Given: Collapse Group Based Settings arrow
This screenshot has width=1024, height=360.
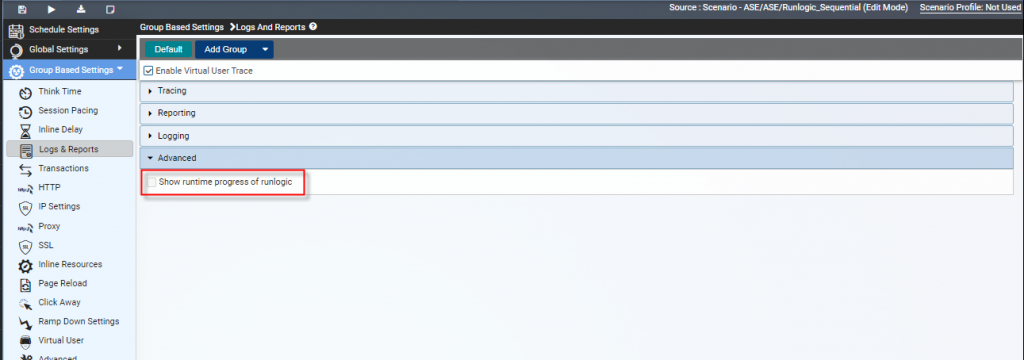Looking at the screenshot, I should (x=120, y=69).
